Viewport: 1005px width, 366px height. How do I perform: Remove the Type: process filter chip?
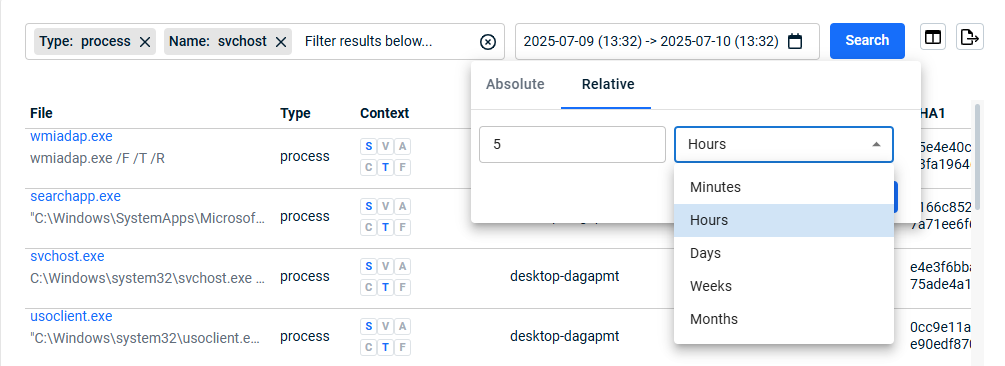[x=145, y=42]
